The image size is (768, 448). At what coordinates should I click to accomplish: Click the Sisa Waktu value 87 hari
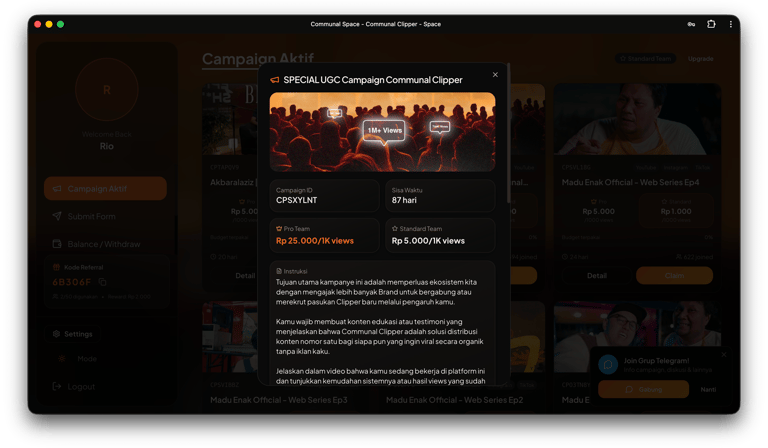tap(404, 200)
